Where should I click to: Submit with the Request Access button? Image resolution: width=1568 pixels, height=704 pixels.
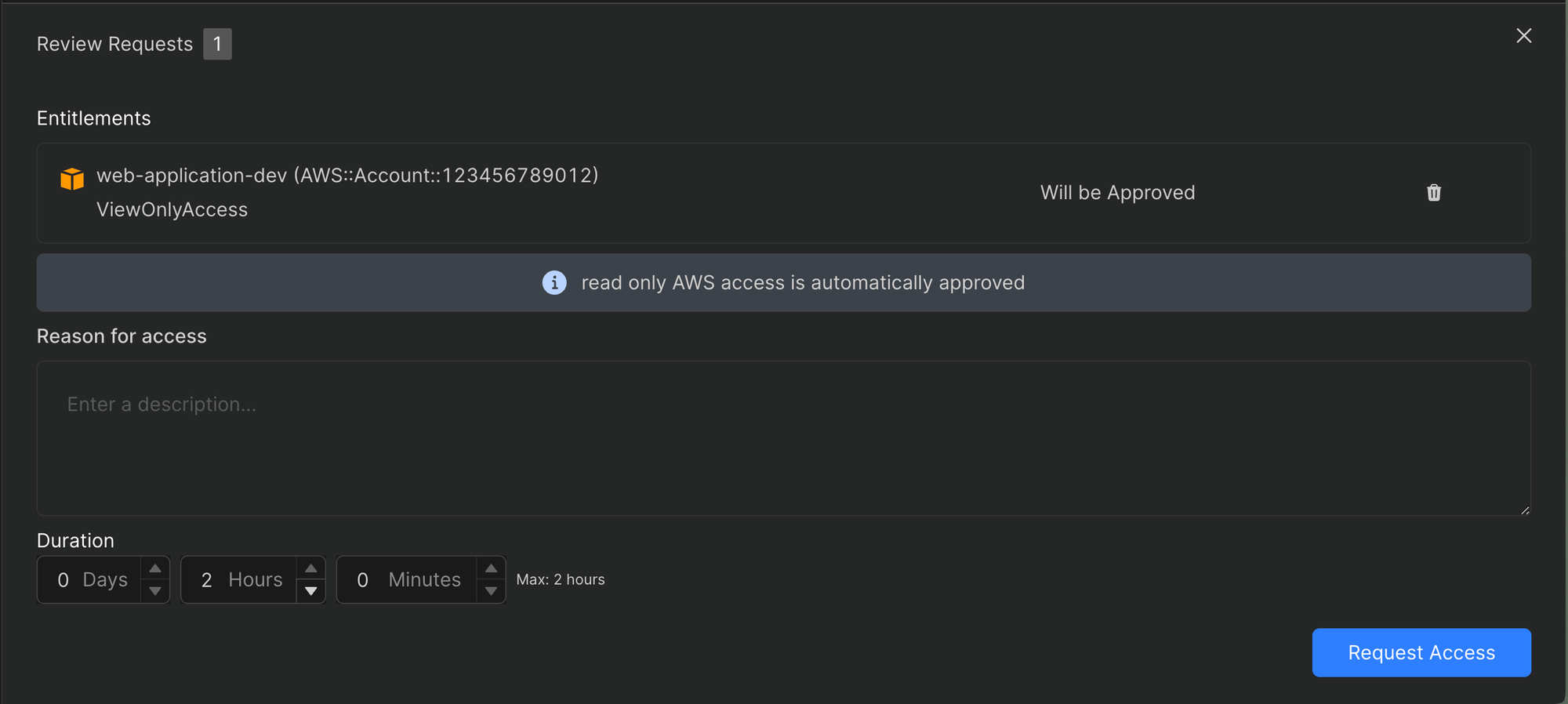pyautogui.click(x=1421, y=652)
